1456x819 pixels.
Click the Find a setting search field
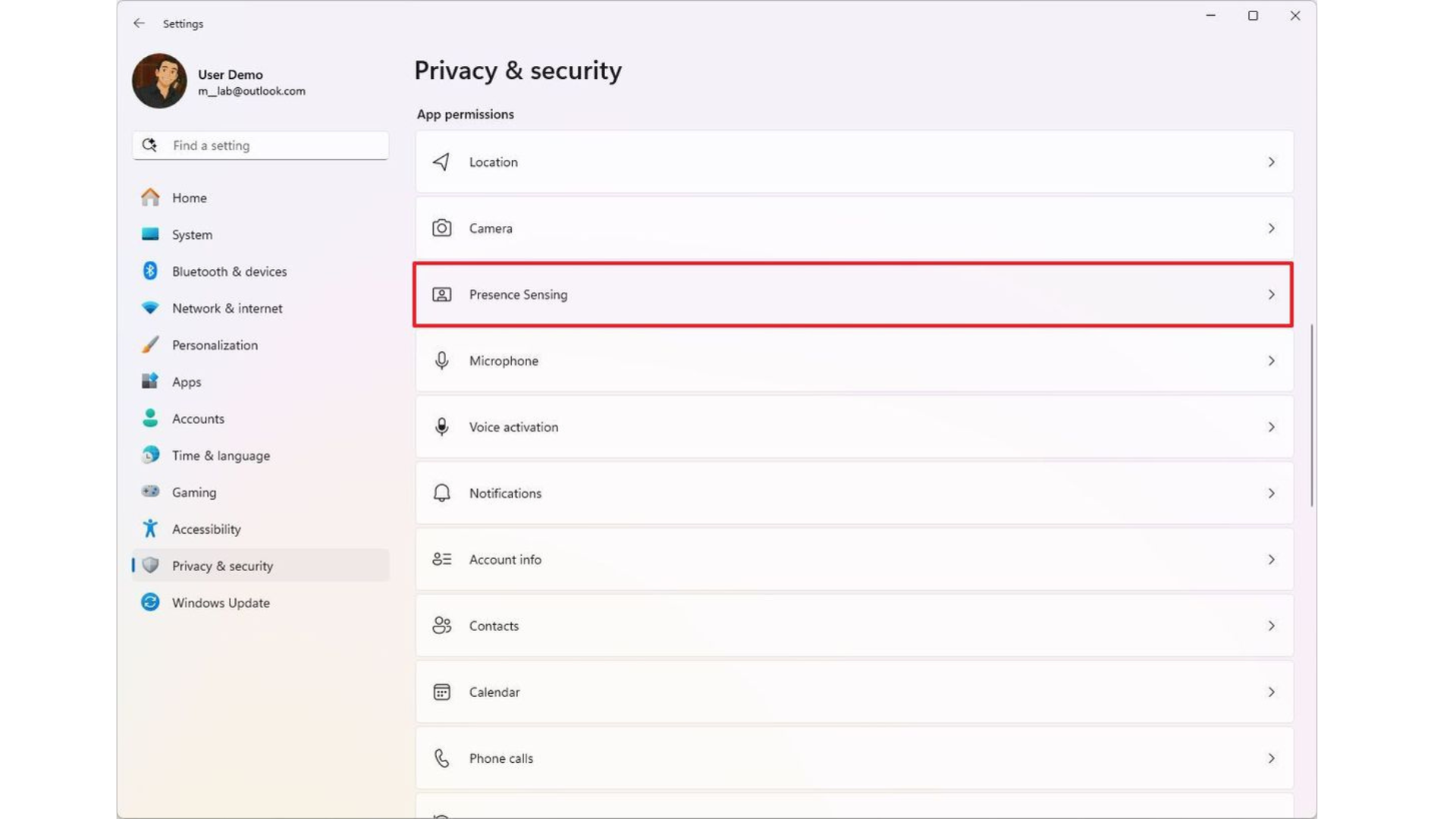click(260, 145)
